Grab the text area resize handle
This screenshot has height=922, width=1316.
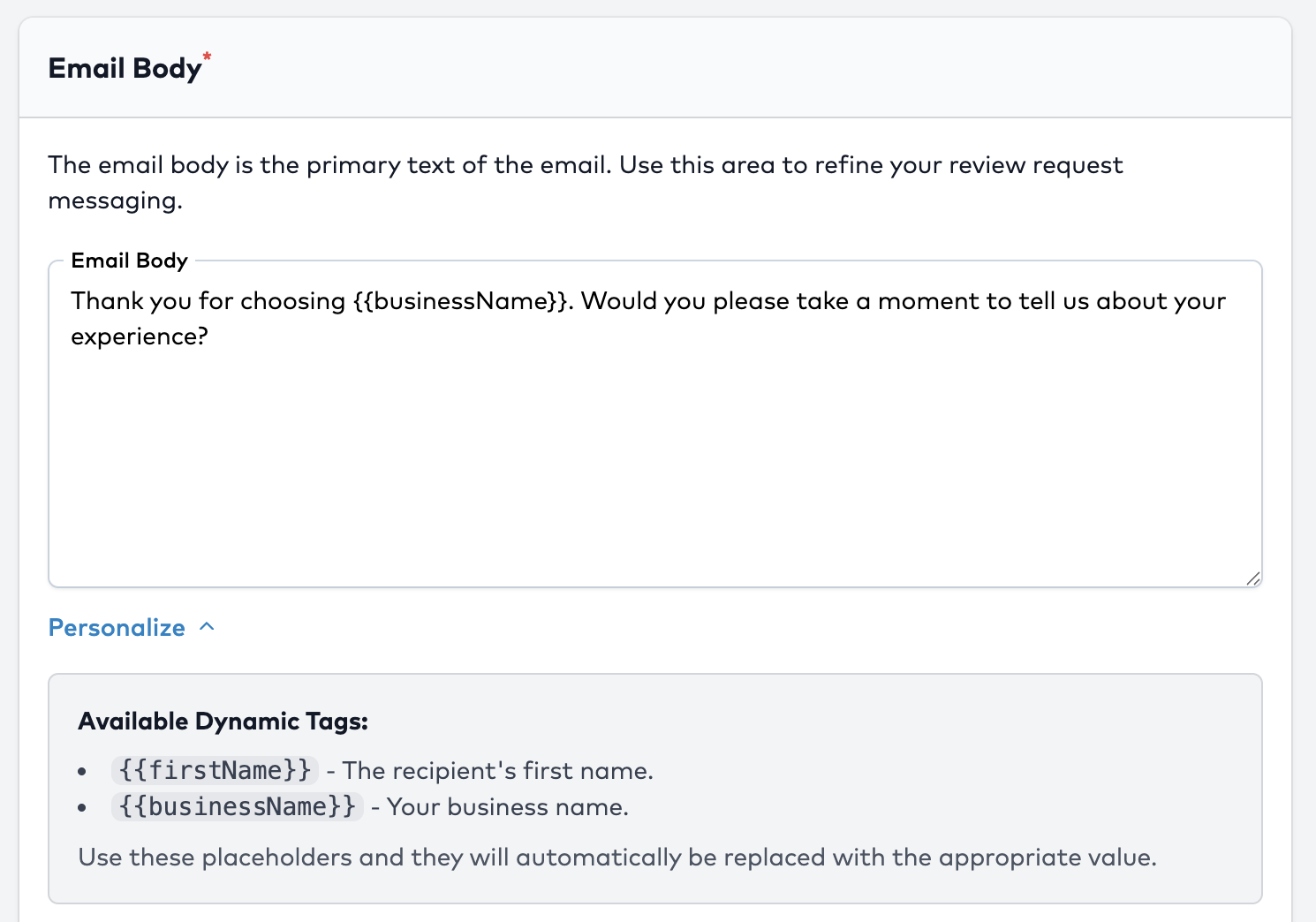1253,579
